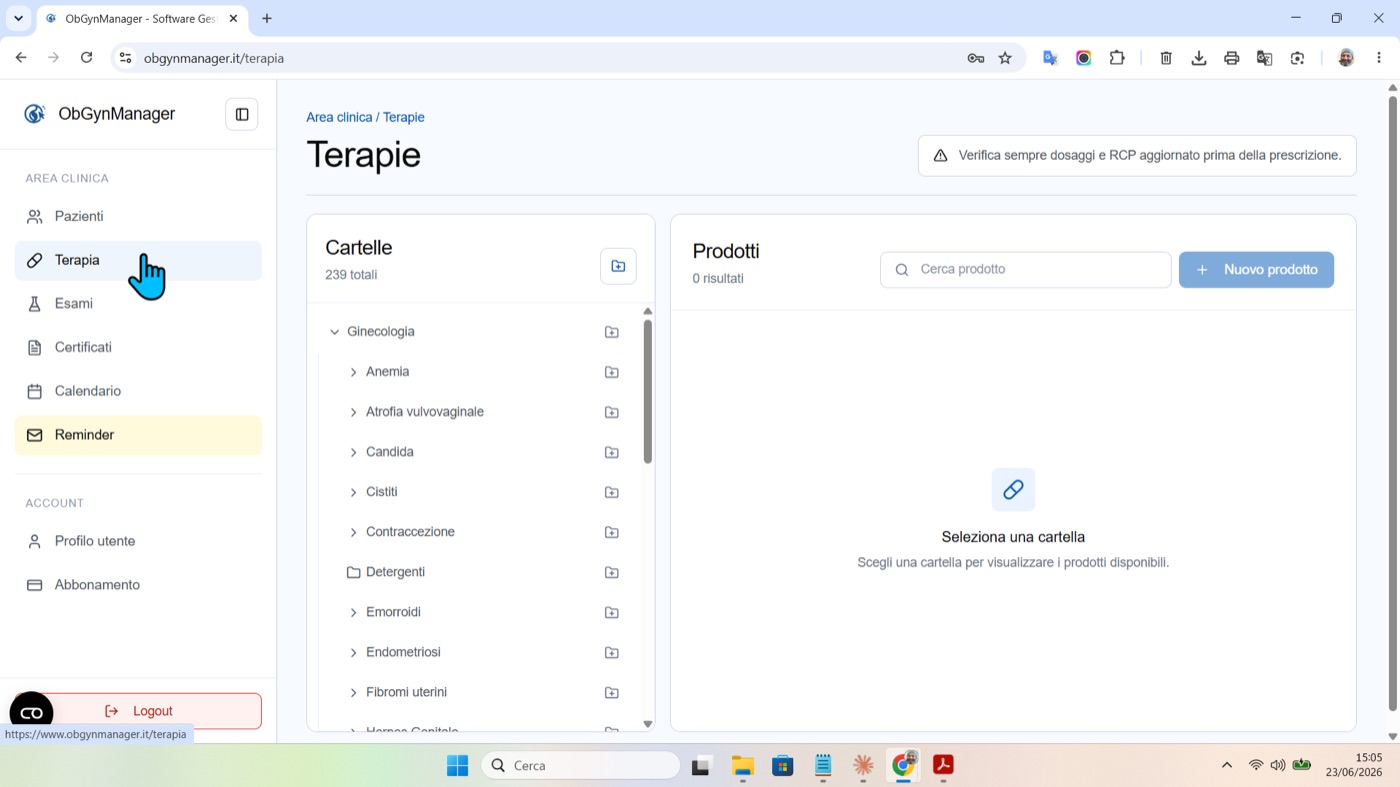
Task: Open File Explorer from the taskbar
Action: 742,765
